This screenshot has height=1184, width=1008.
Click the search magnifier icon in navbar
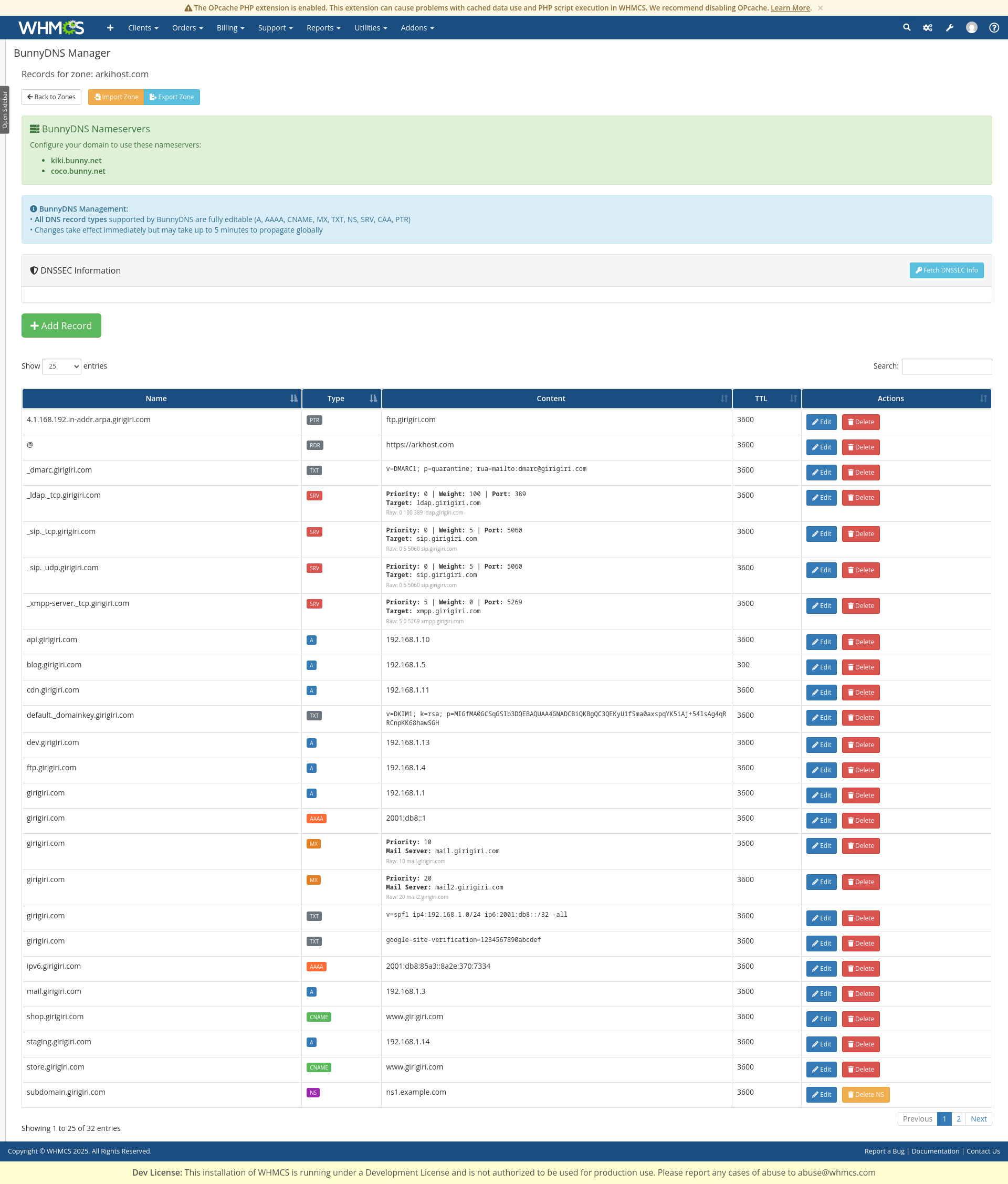(x=906, y=27)
